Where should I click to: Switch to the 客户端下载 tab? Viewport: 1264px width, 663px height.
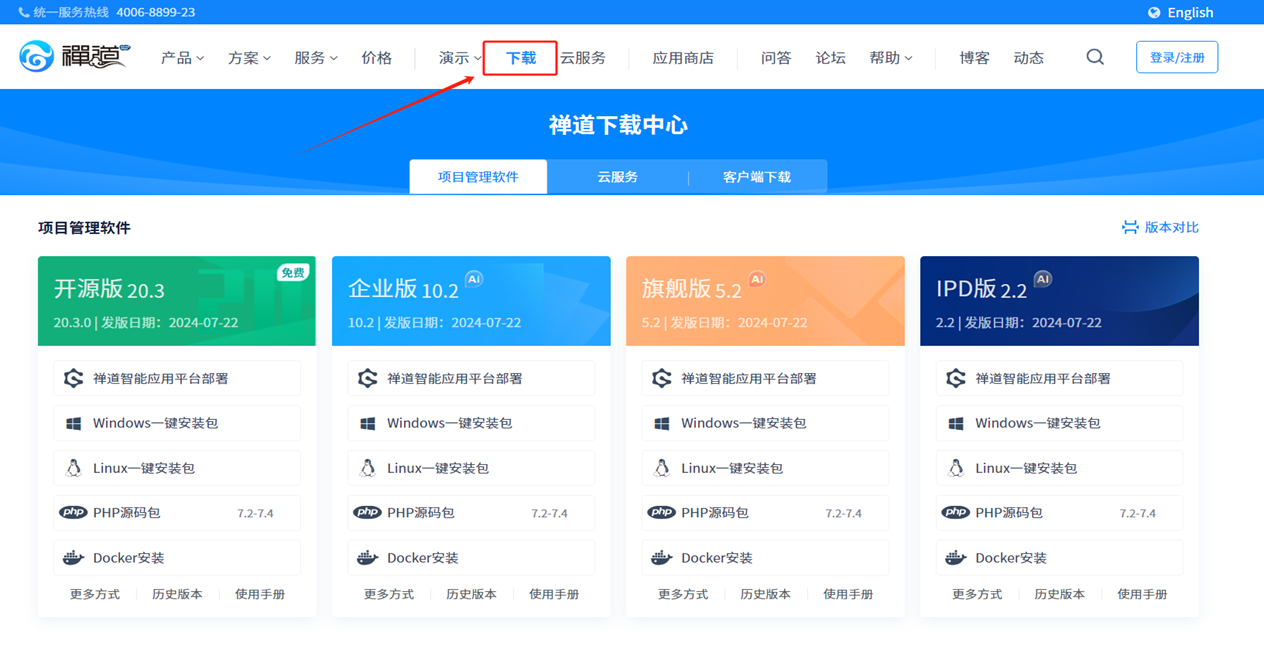[x=756, y=177]
